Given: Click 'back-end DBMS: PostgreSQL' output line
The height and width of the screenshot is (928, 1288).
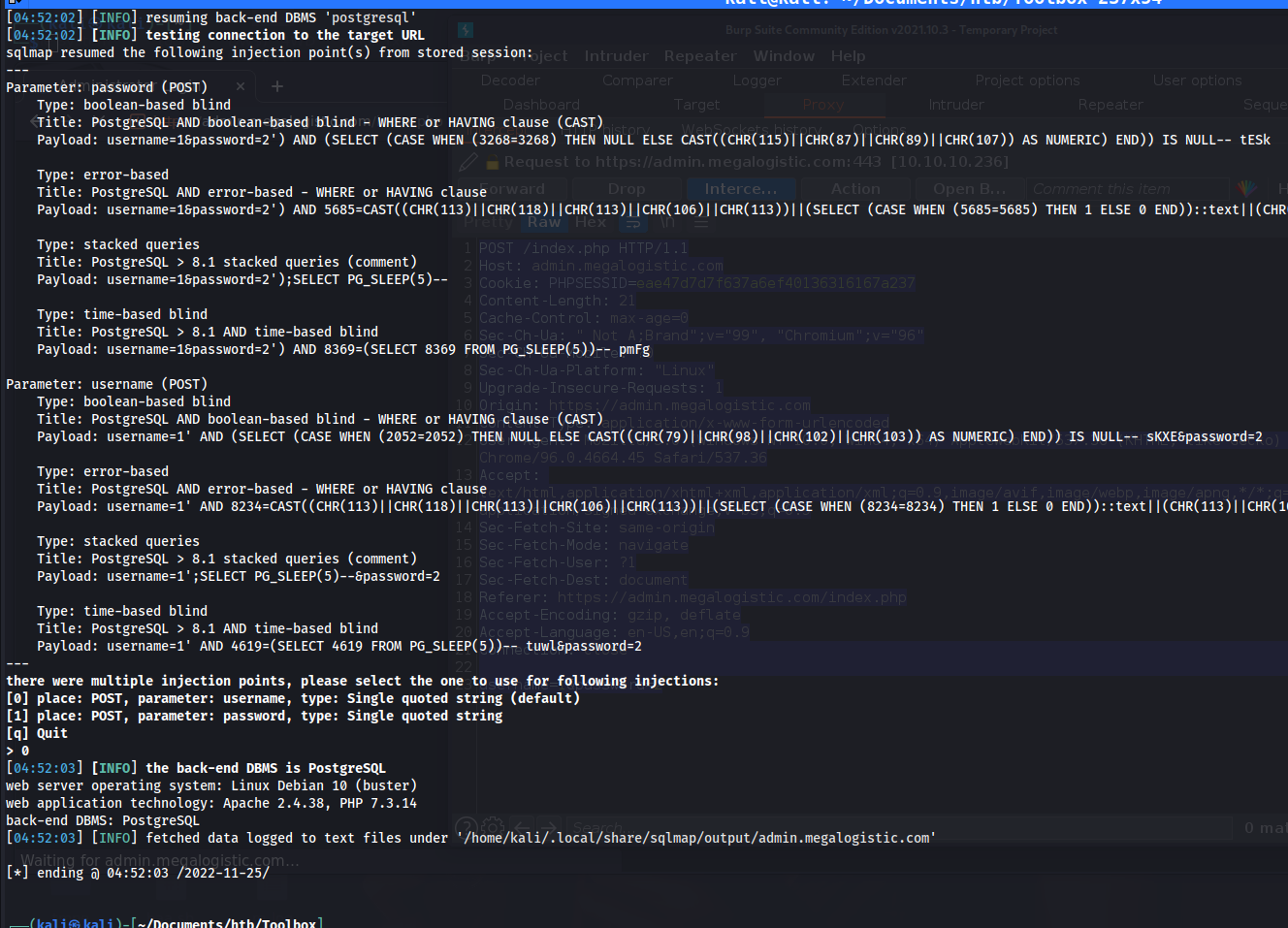Looking at the screenshot, I should pyautogui.click(x=103, y=820).
